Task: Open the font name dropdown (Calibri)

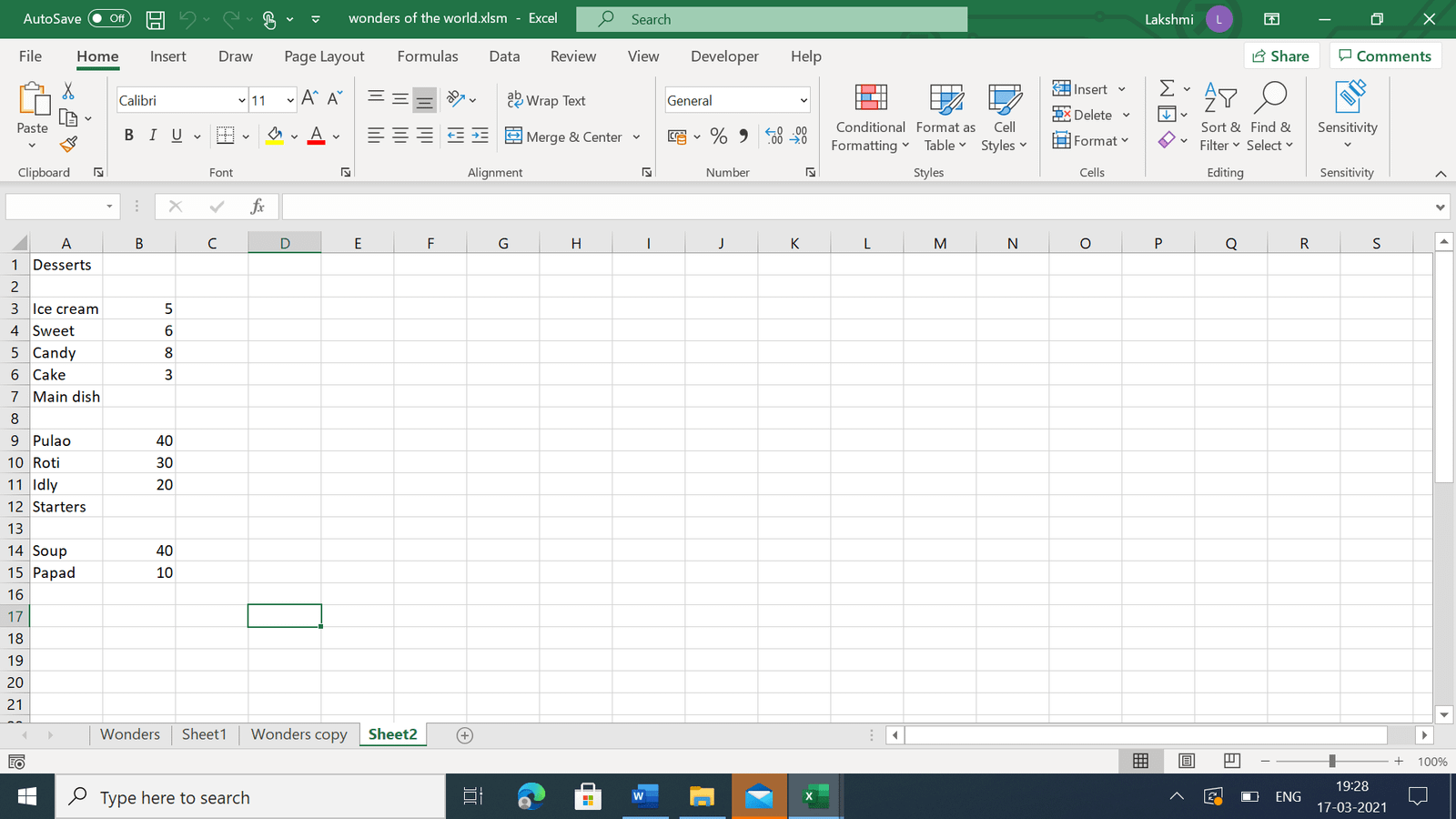Action: (241, 100)
